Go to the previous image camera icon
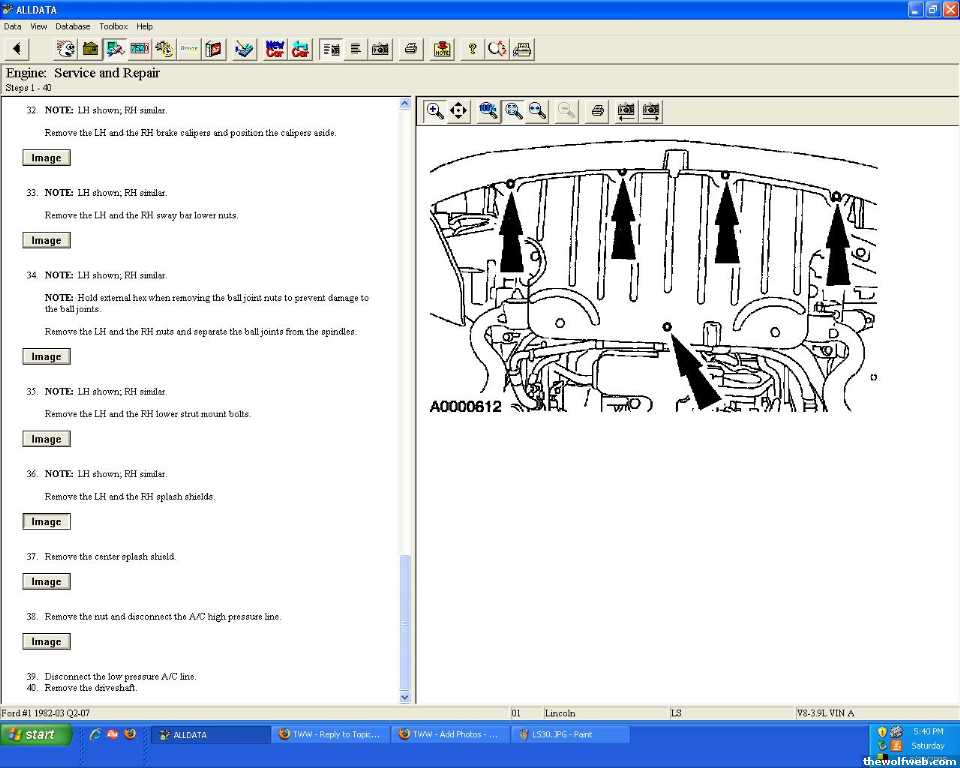 pyautogui.click(x=626, y=111)
